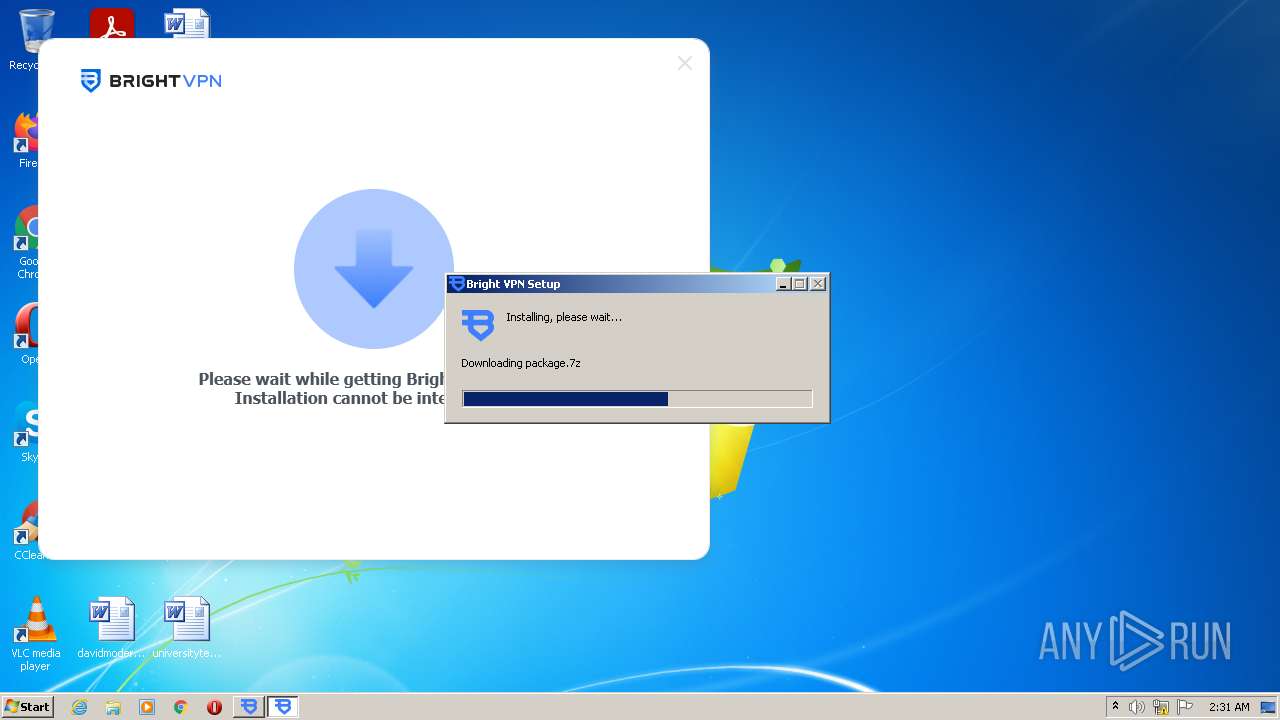
Task: Open the Google Chrome desktop shortcut
Action: point(26,242)
